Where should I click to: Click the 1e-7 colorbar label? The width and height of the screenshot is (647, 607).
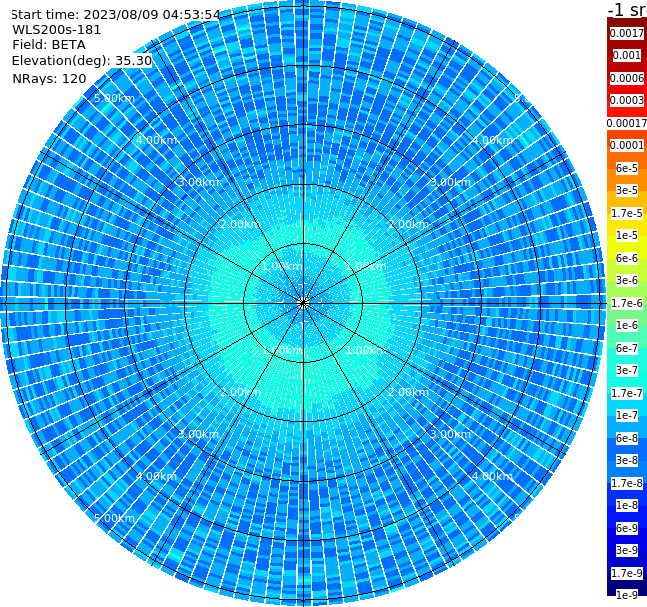(627, 415)
